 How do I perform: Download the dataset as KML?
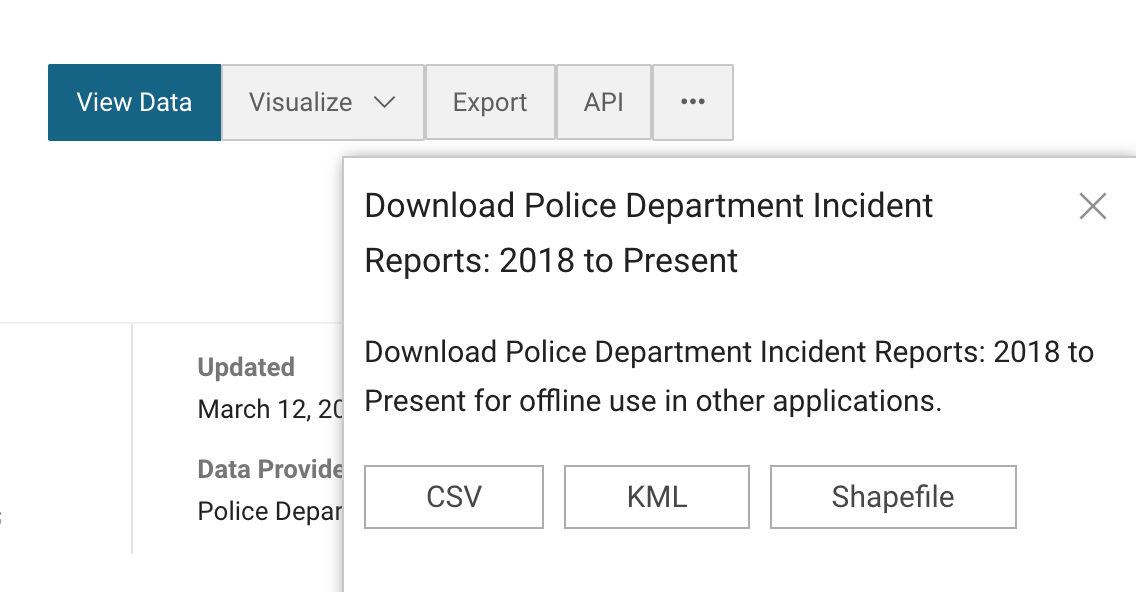[x=656, y=497]
